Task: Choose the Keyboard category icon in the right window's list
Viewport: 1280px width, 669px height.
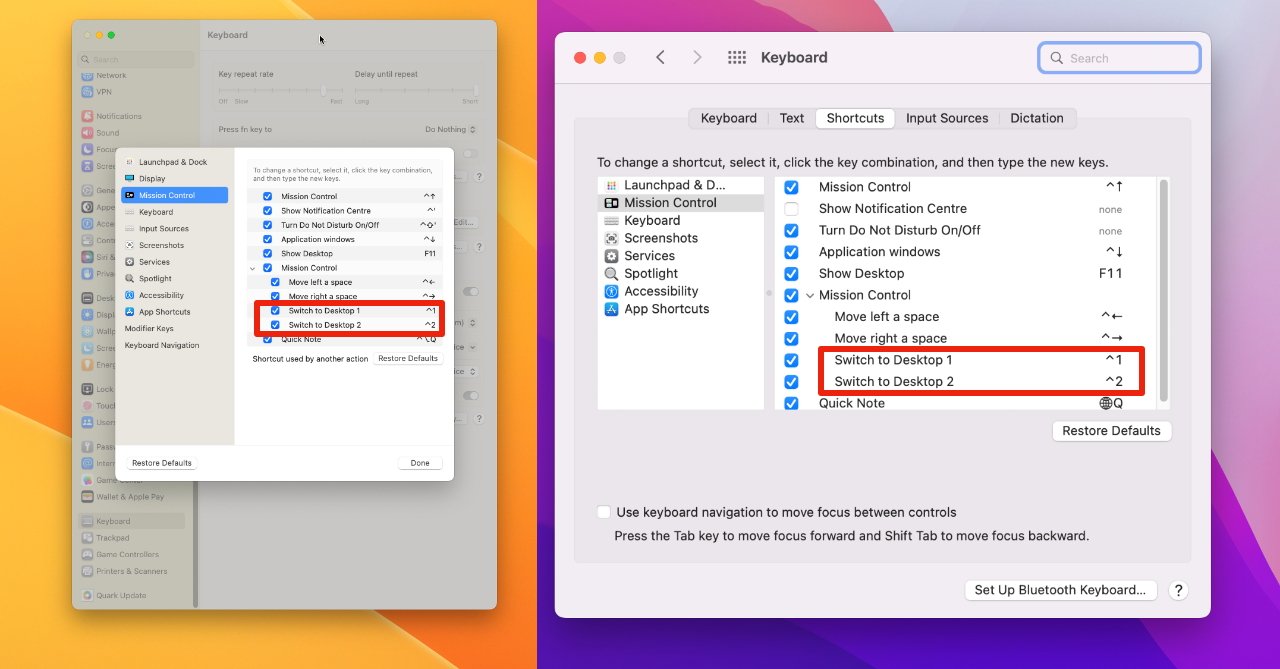Action: click(612, 221)
